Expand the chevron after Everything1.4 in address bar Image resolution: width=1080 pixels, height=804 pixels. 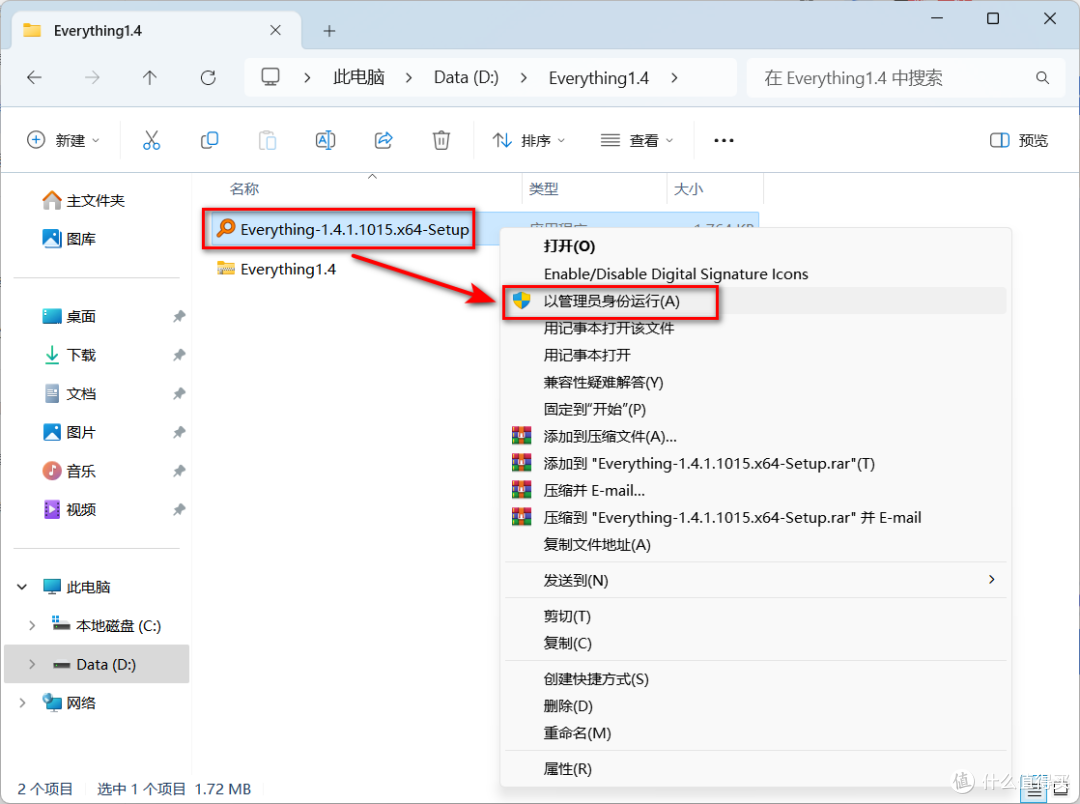point(674,78)
